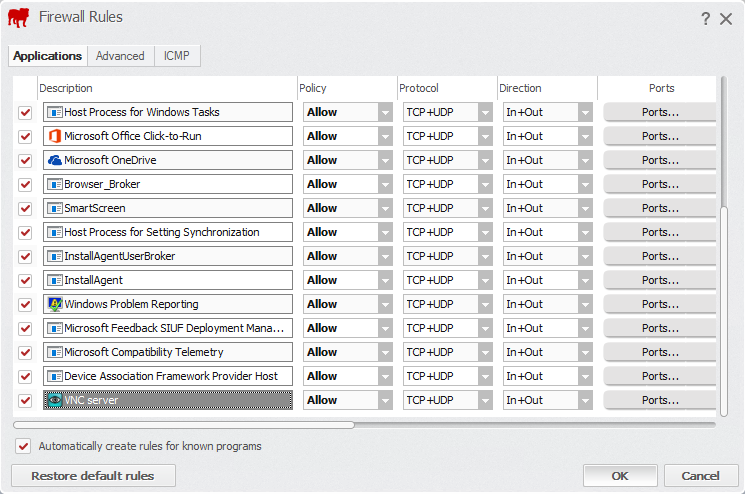Click the Microsoft Office Click-to-Run icon
This screenshot has height=494, width=745.
55,136
